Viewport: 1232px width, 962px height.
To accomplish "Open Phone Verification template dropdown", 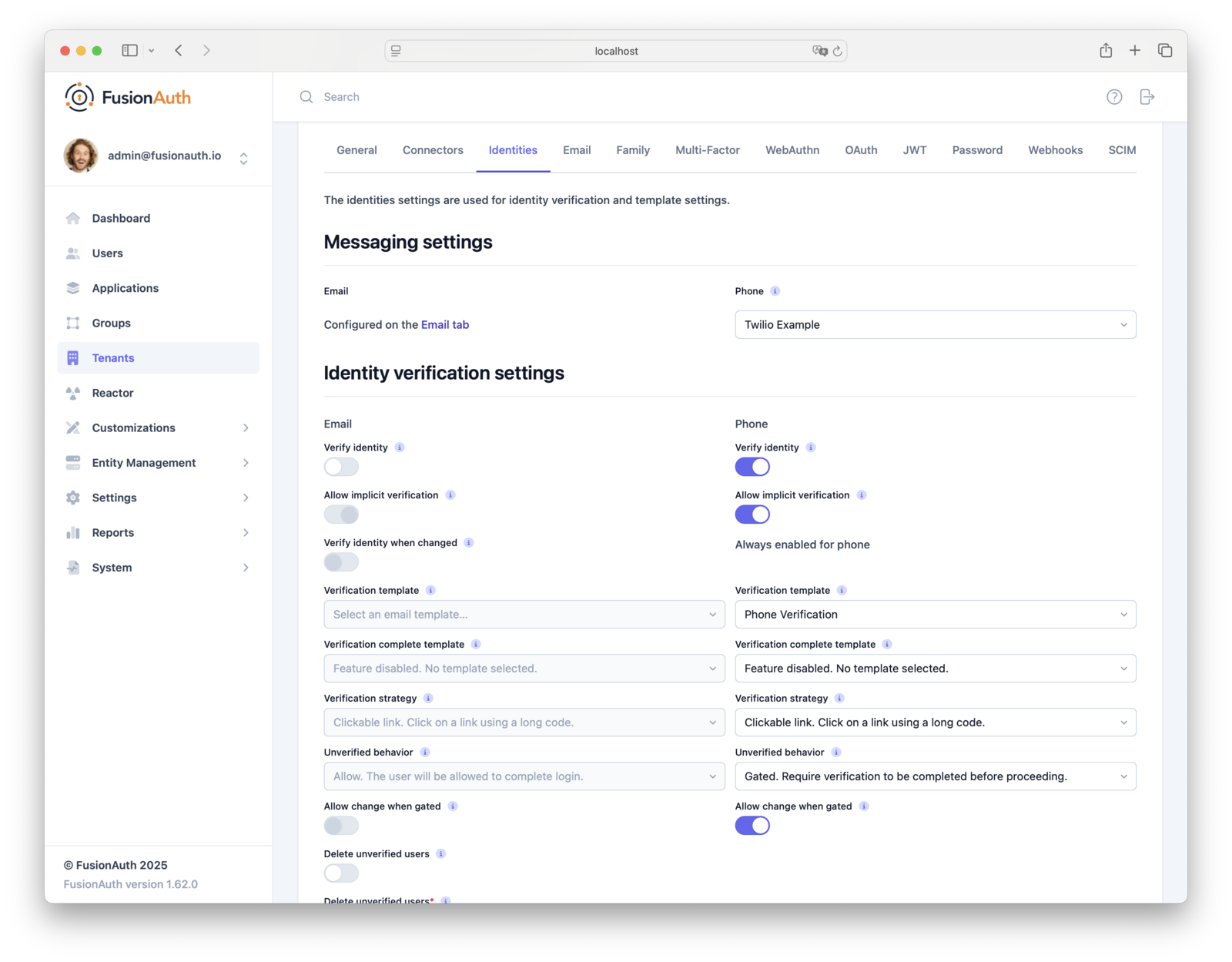I will click(935, 615).
